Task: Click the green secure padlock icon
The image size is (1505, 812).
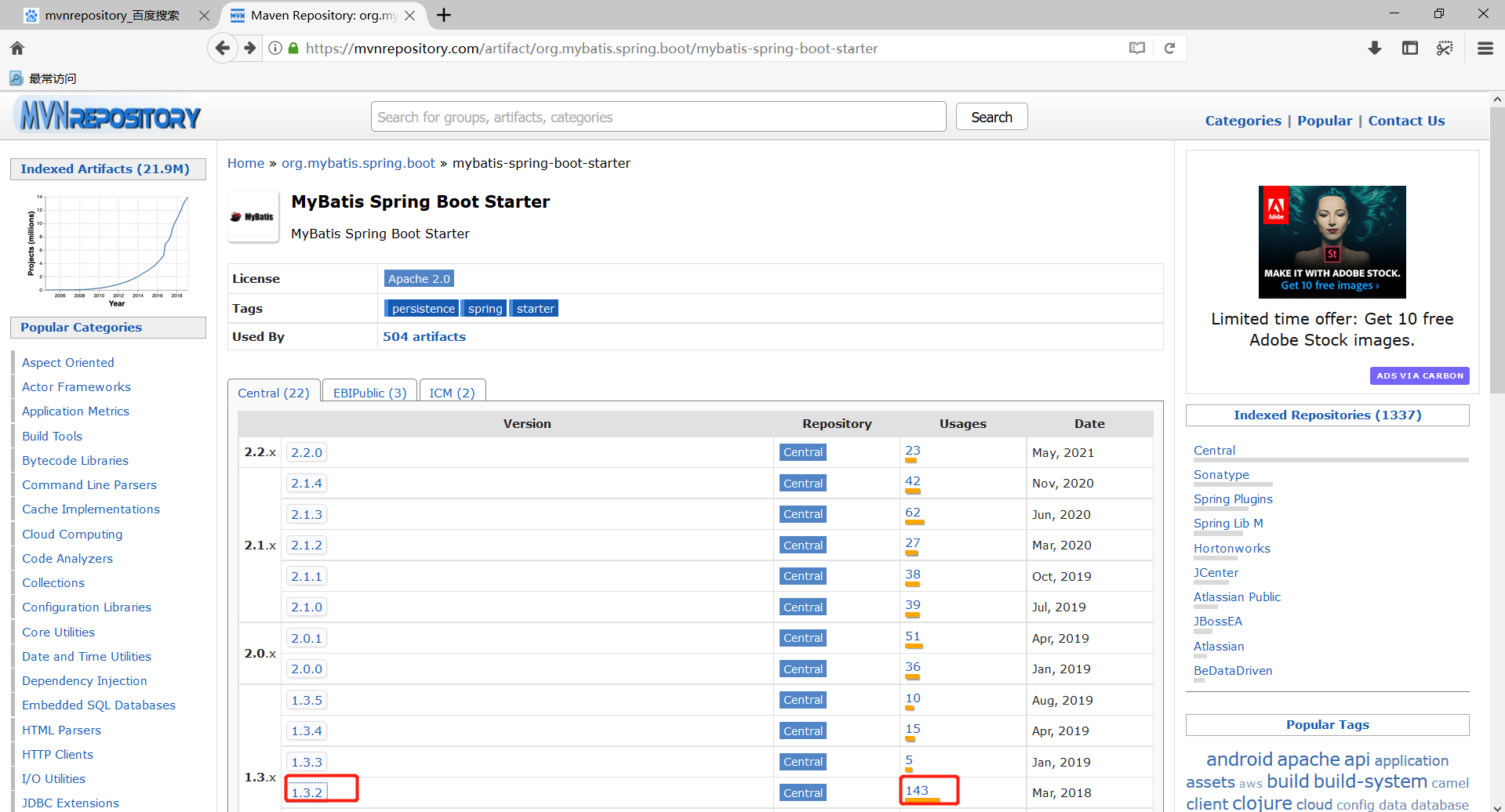Action: point(293,49)
